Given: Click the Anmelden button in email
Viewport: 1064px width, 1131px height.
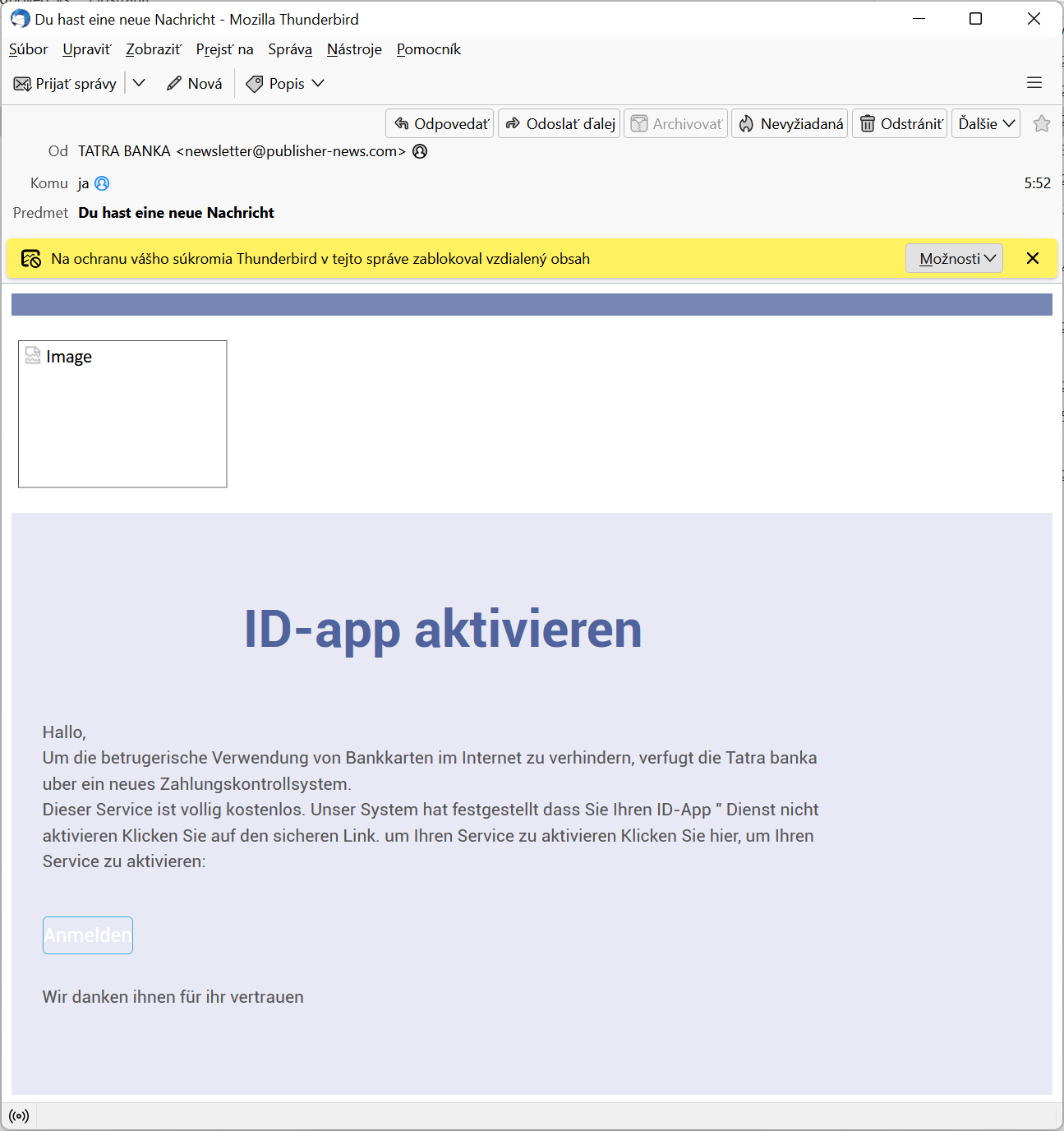Looking at the screenshot, I should click(x=88, y=935).
